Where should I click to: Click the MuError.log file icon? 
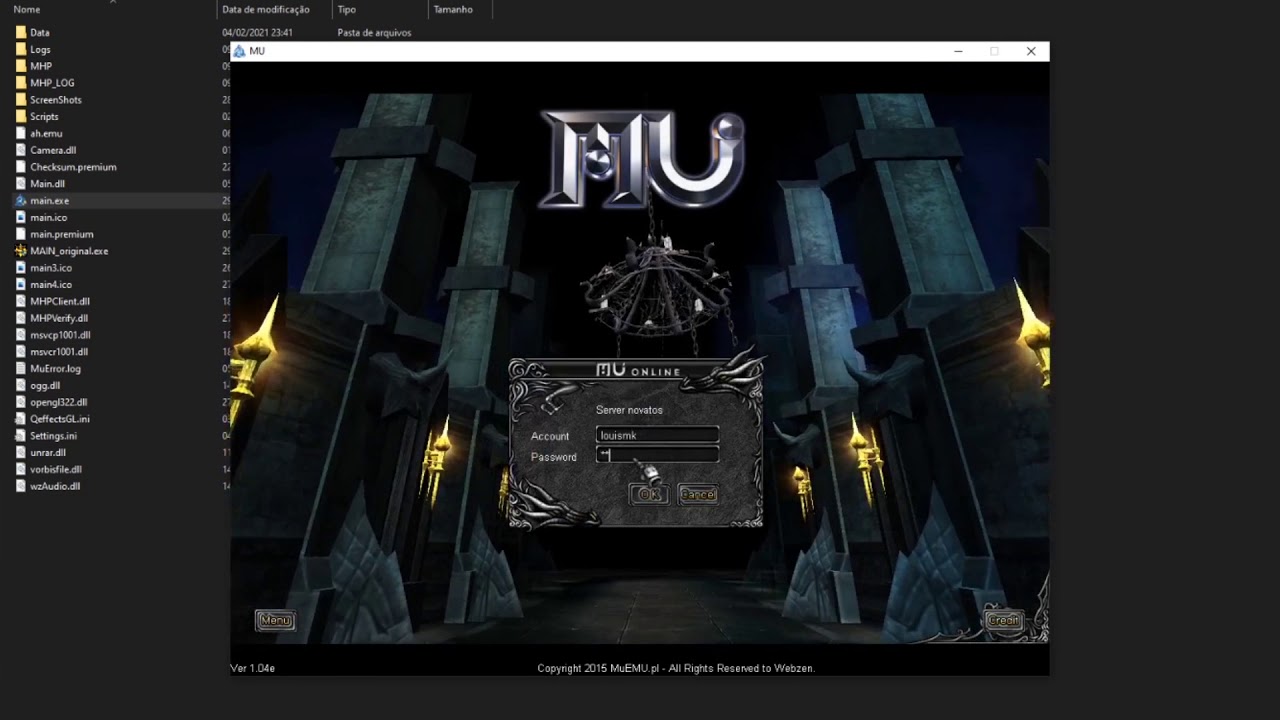click(x=21, y=368)
